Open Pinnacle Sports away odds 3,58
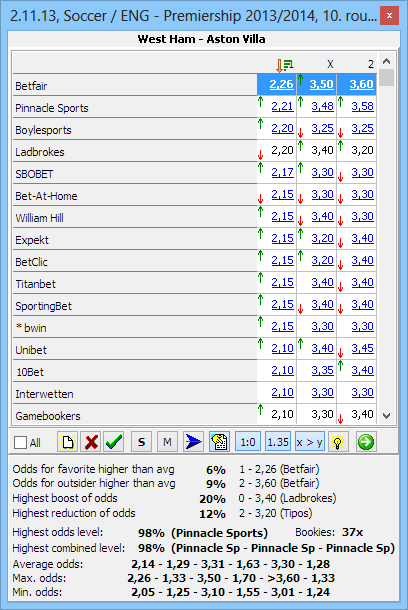This screenshot has width=408, height=610. pos(362,106)
